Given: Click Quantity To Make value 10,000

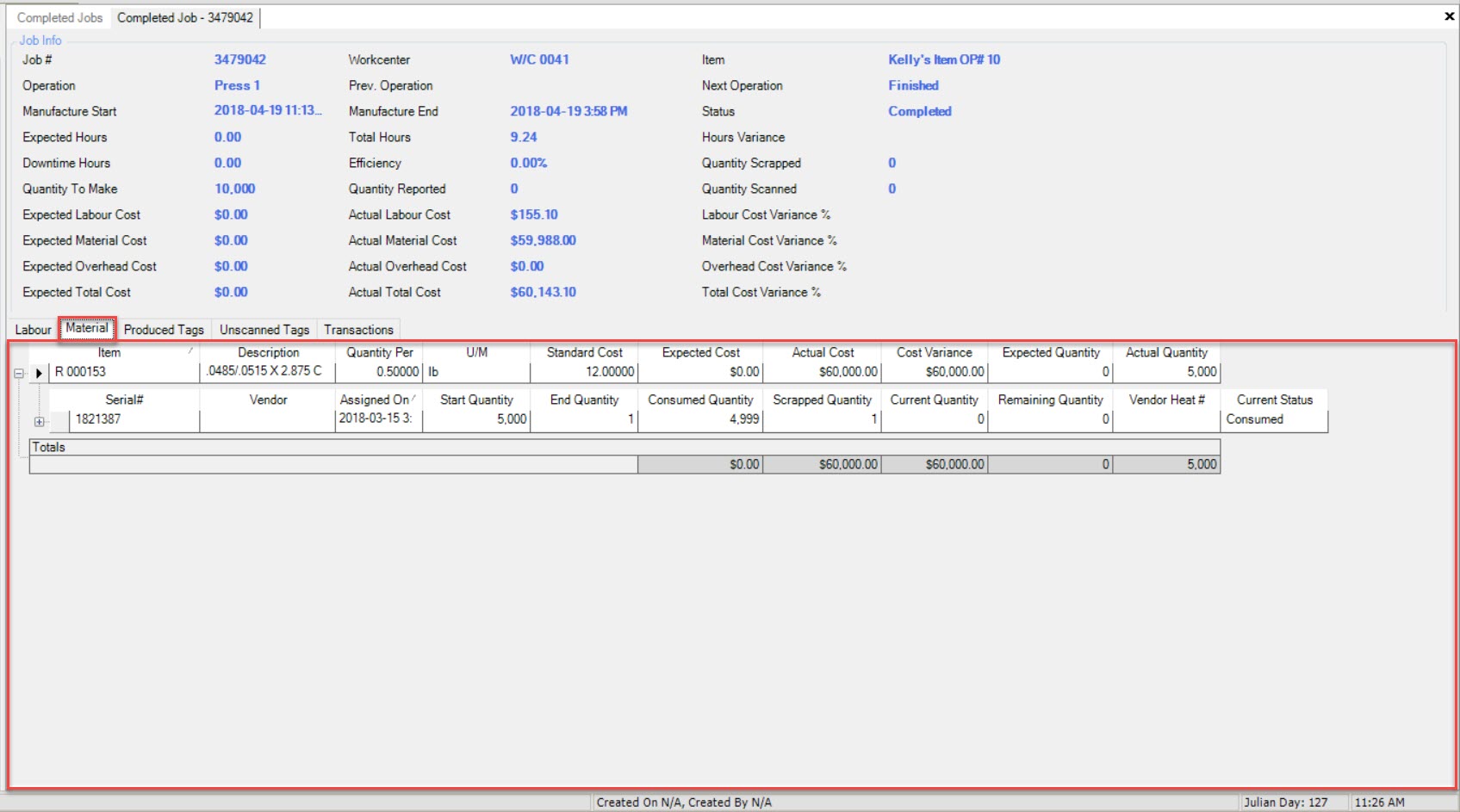Looking at the screenshot, I should click(x=235, y=189).
